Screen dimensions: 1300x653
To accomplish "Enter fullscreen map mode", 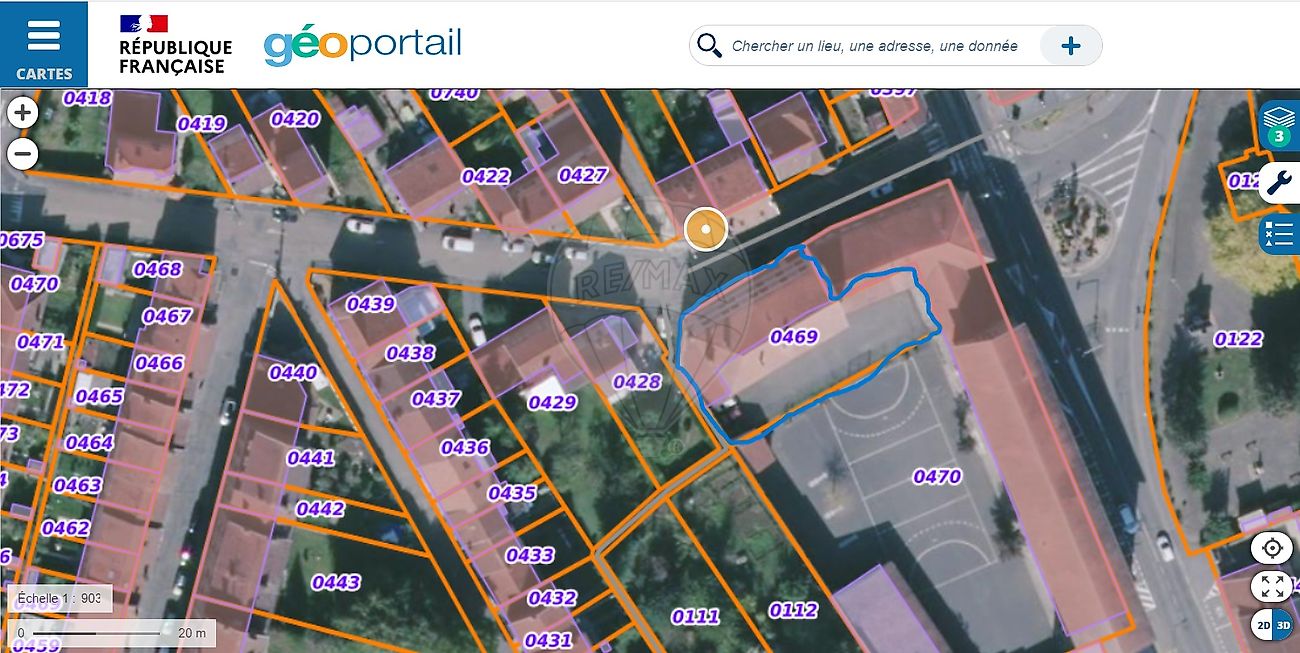I will (x=1272, y=586).
